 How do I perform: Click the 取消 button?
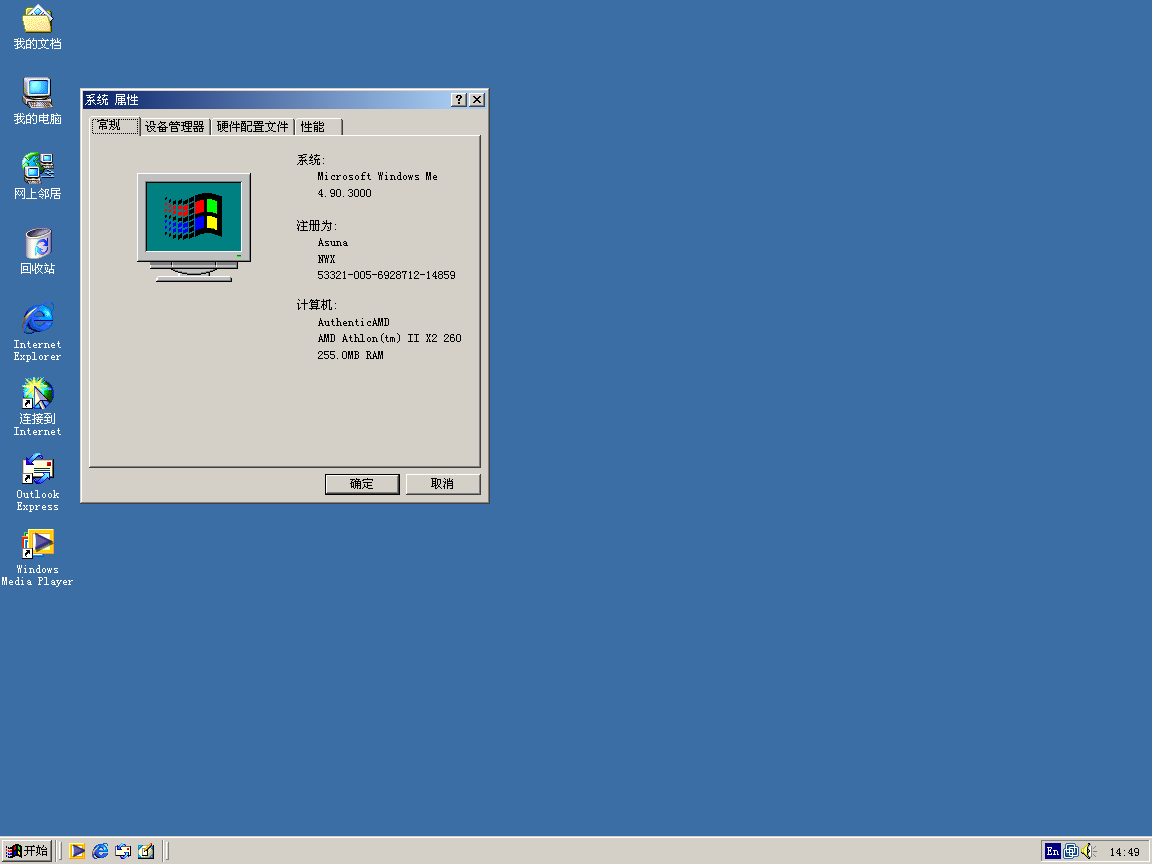443,484
